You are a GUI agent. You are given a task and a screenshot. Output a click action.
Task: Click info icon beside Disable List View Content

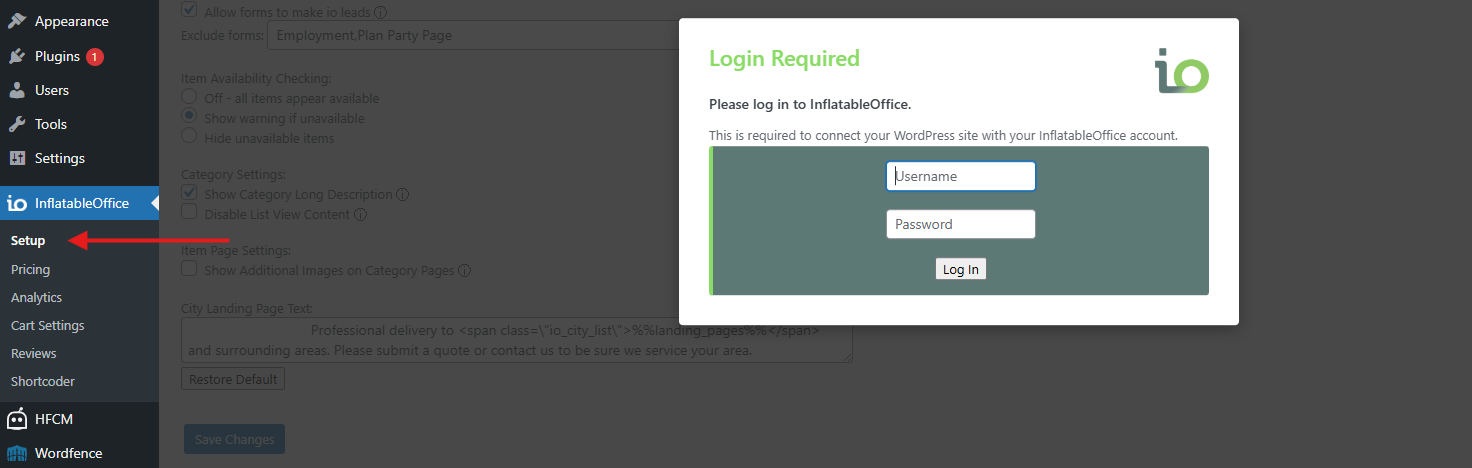[360, 214]
